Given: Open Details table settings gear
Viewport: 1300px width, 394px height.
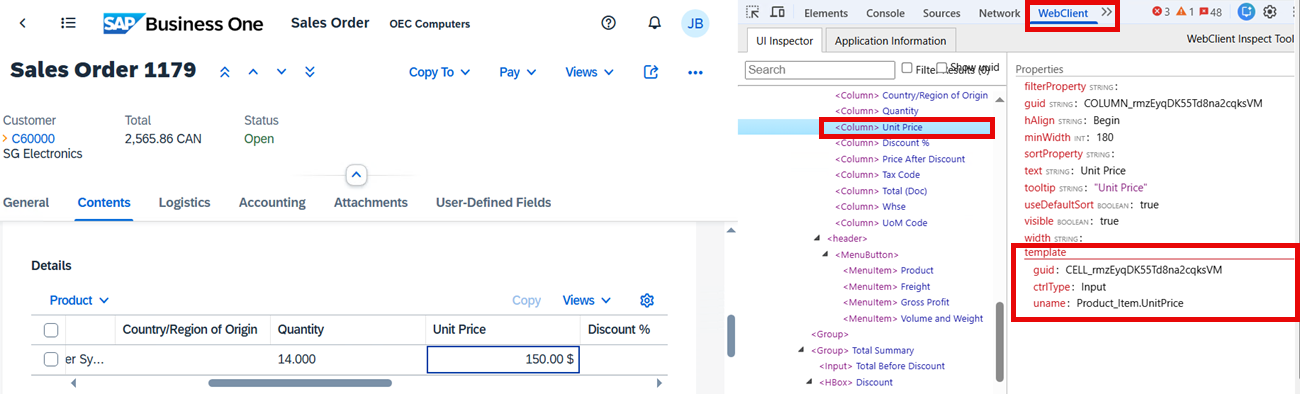Looking at the screenshot, I should tap(647, 300).
